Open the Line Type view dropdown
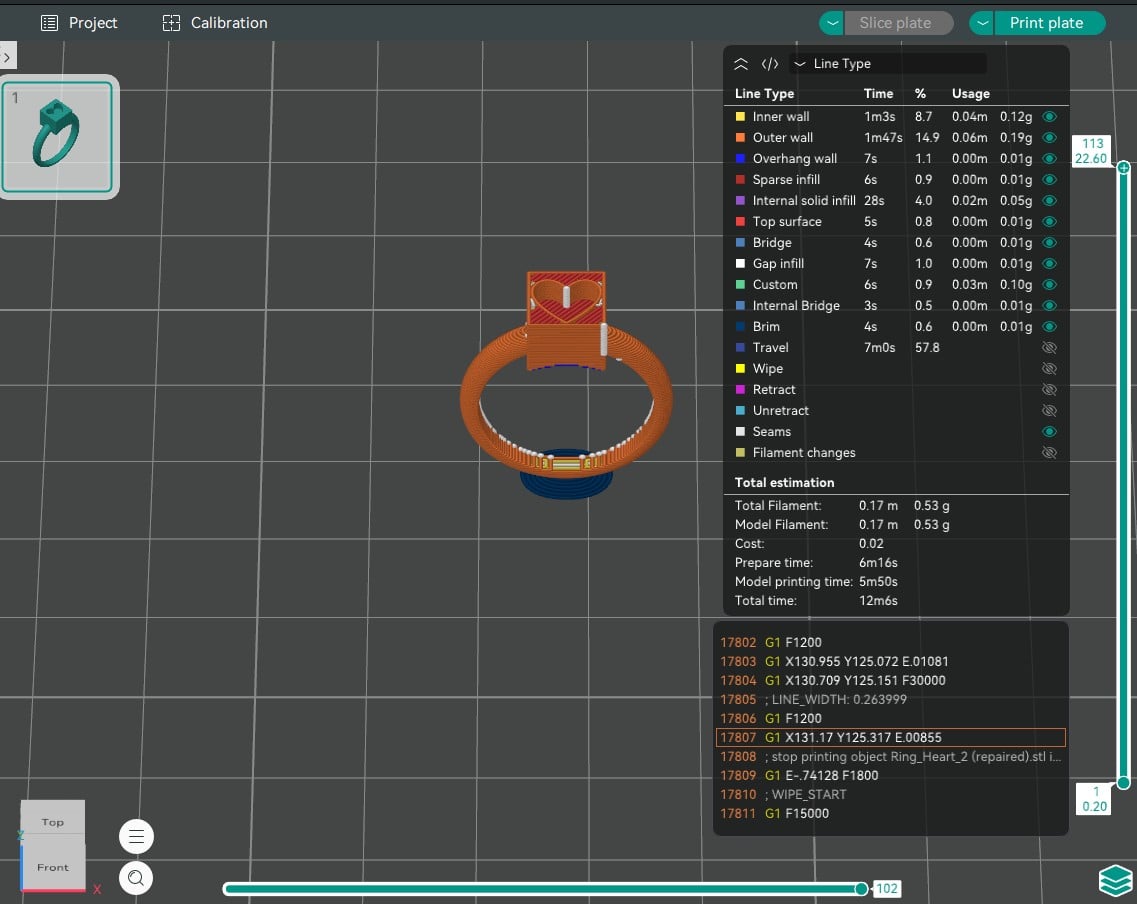The image size is (1137, 904). [x=888, y=64]
